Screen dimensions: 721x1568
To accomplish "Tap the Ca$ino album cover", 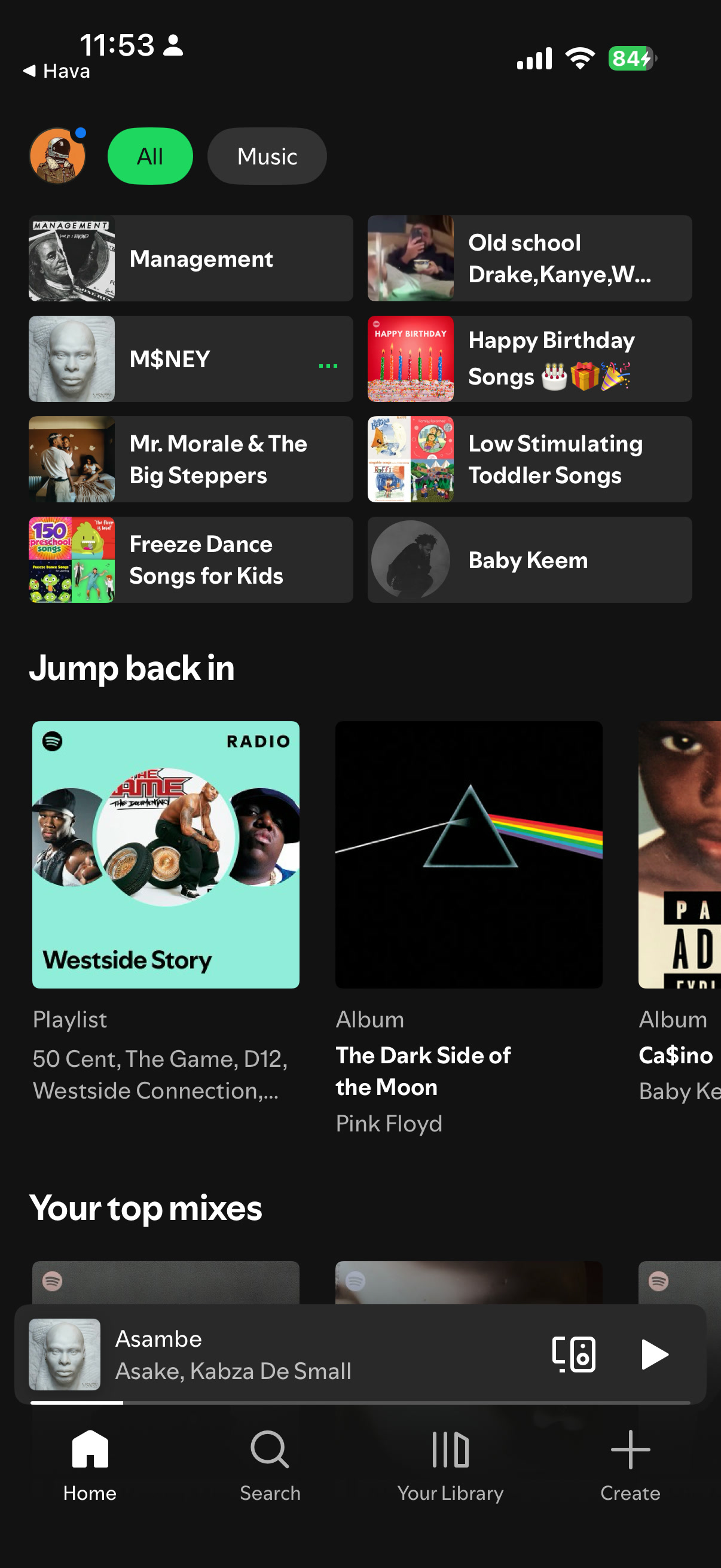I will pos(680,855).
